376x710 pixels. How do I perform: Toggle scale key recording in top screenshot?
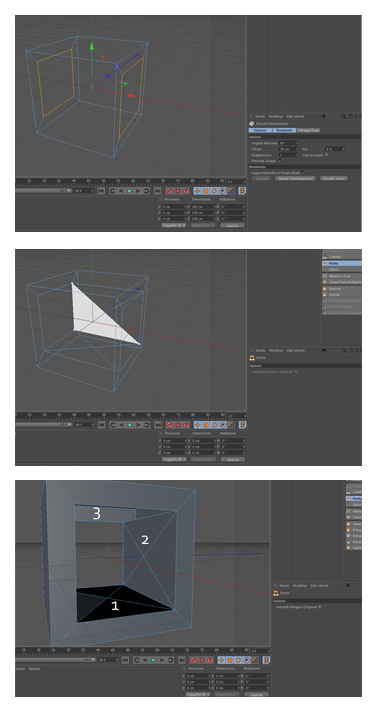tap(205, 191)
